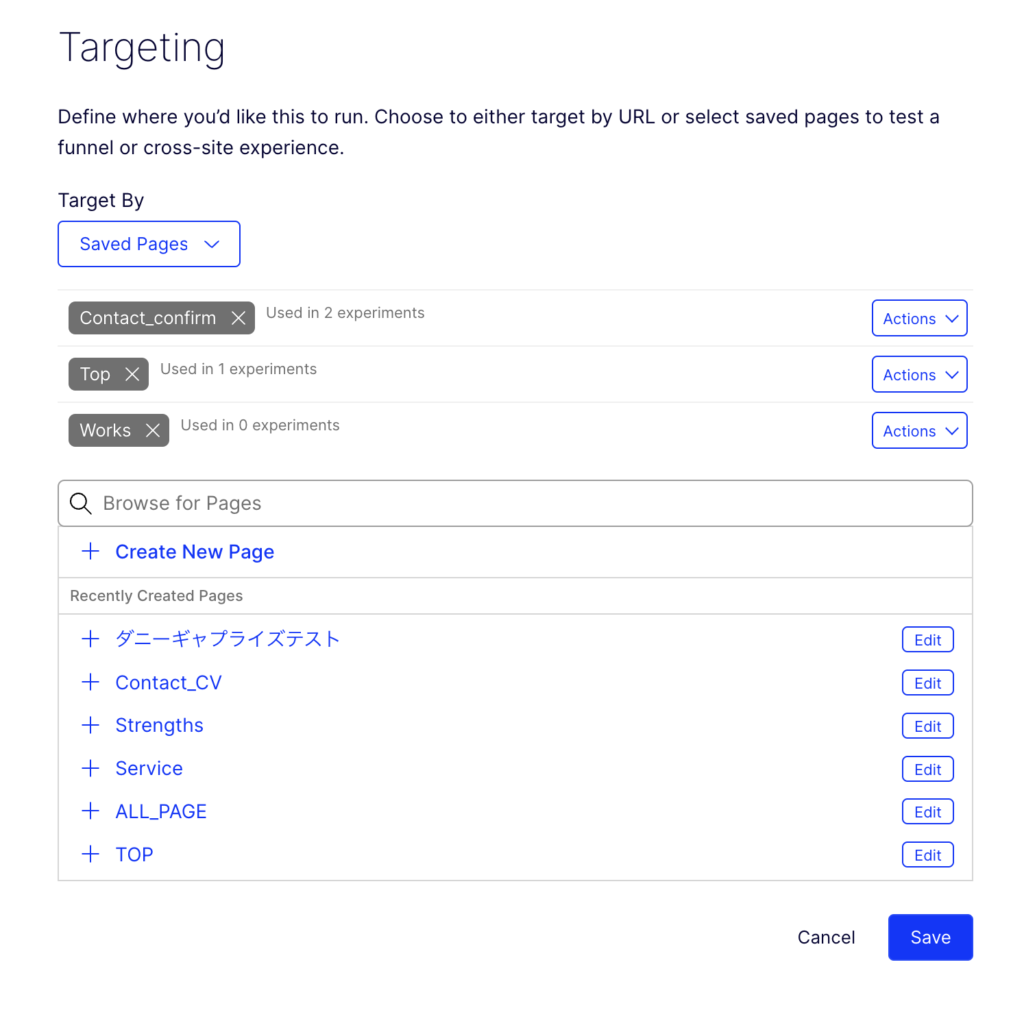
Task: Click the Create New Page link
Action: (194, 552)
